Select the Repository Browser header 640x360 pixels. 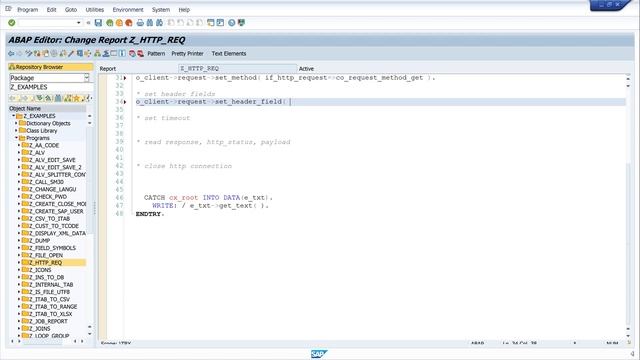point(50,67)
